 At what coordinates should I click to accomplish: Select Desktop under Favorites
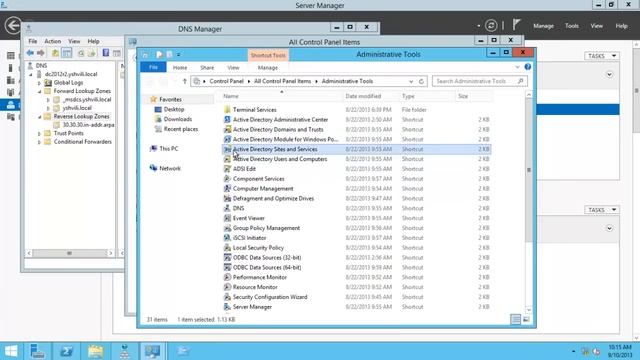[x=174, y=109]
